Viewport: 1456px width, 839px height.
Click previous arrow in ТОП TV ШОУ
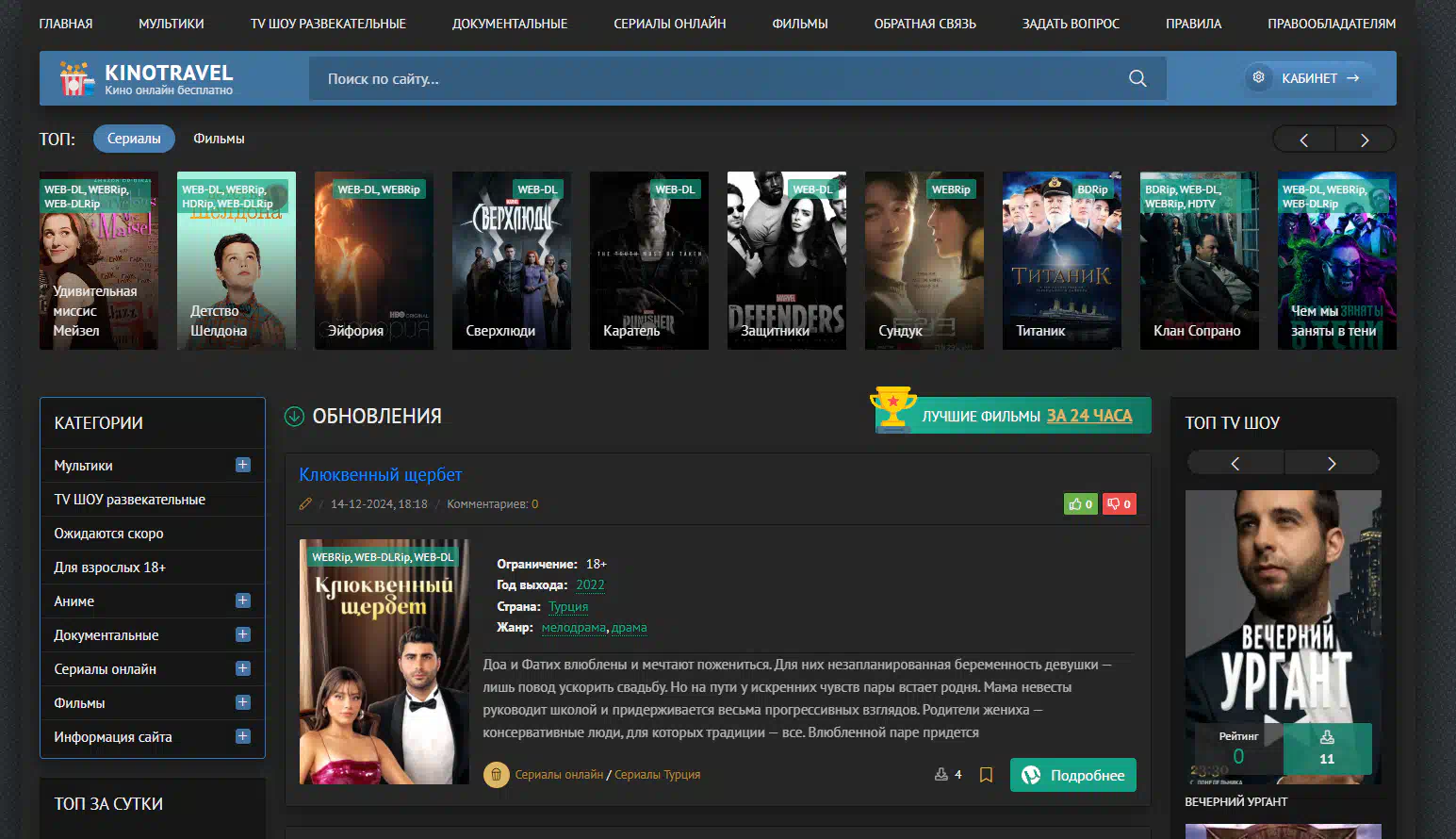[1235, 463]
